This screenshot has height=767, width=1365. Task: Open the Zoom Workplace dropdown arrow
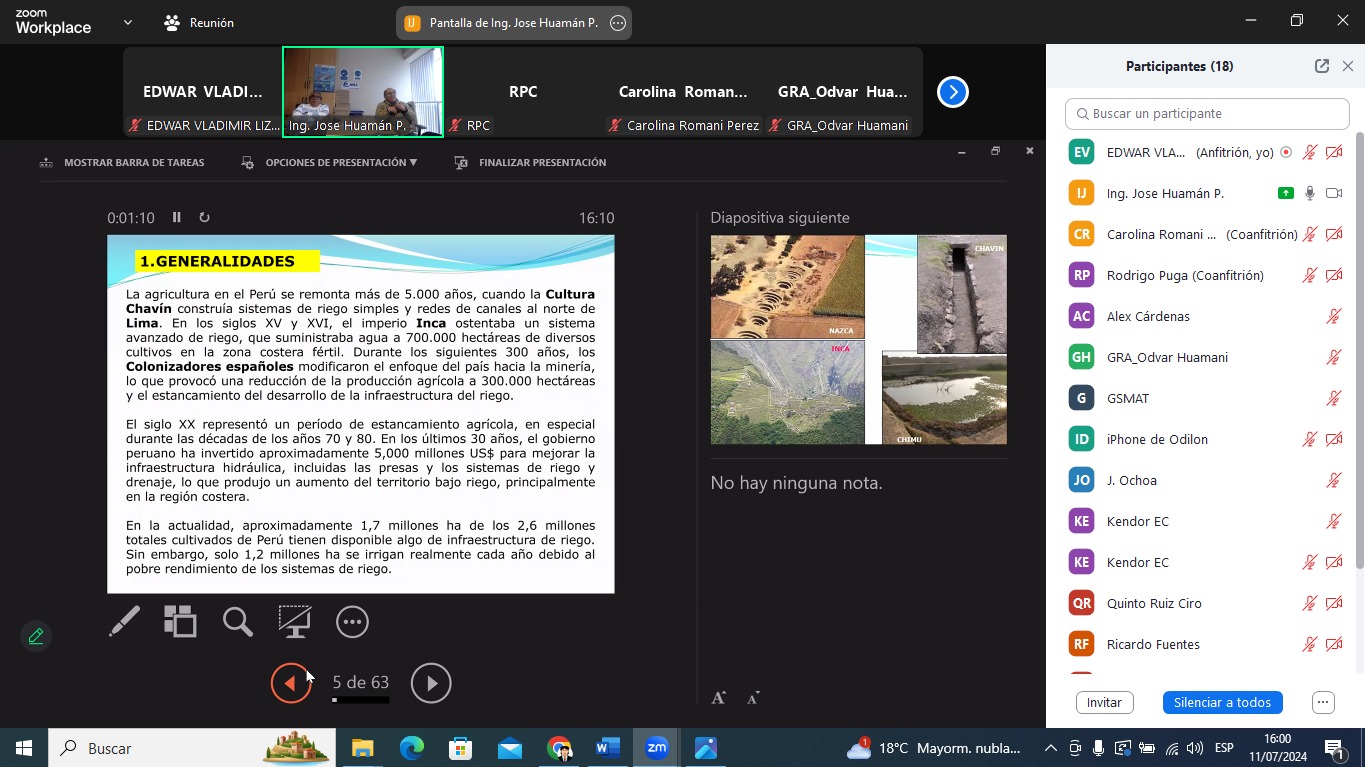tap(127, 22)
